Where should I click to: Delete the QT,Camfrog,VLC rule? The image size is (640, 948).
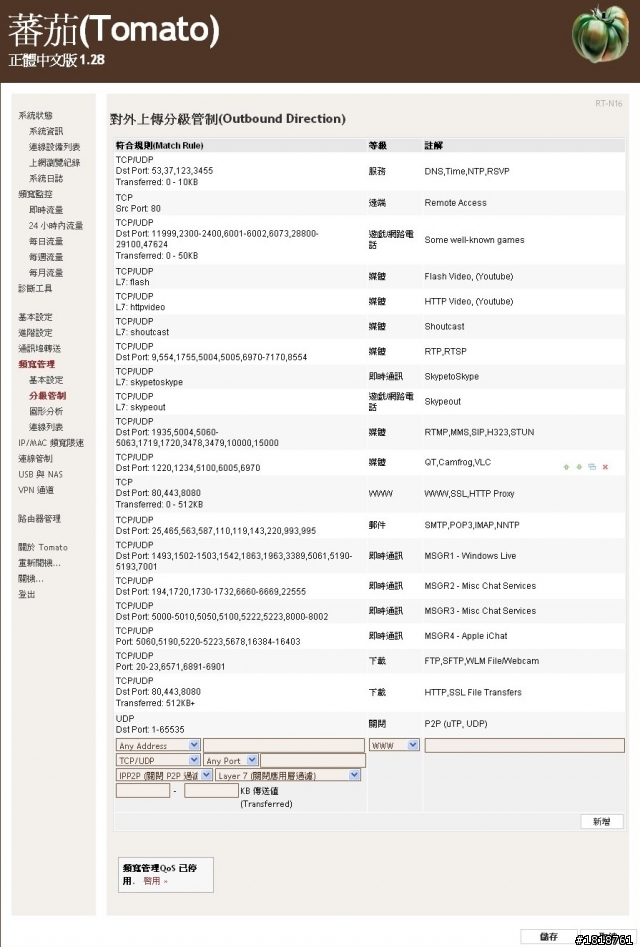click(x=605, y=467)
